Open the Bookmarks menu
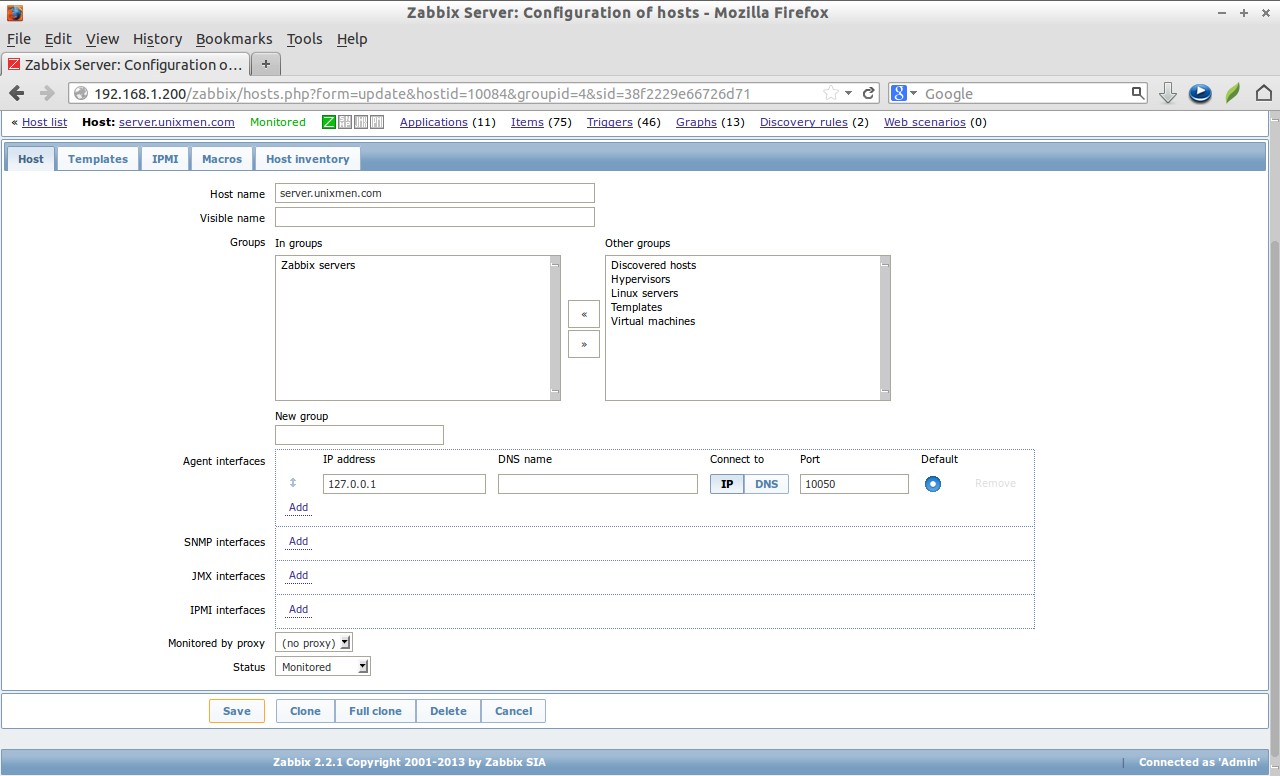1280x776 pixels. click(234, 39)
